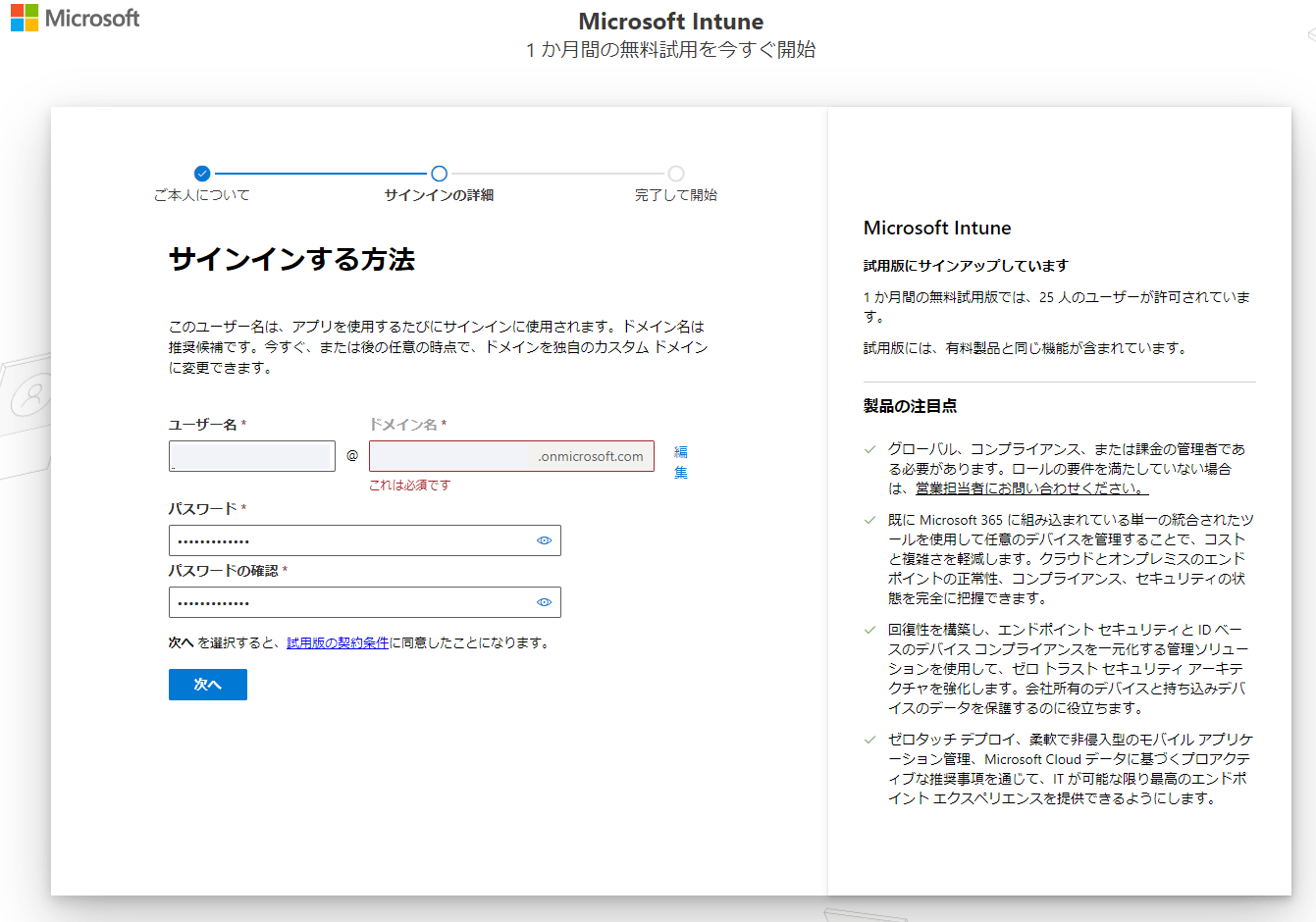1316x922 pixels.
Task: Show the password in the パスワード field
Action: click(544, 540)
